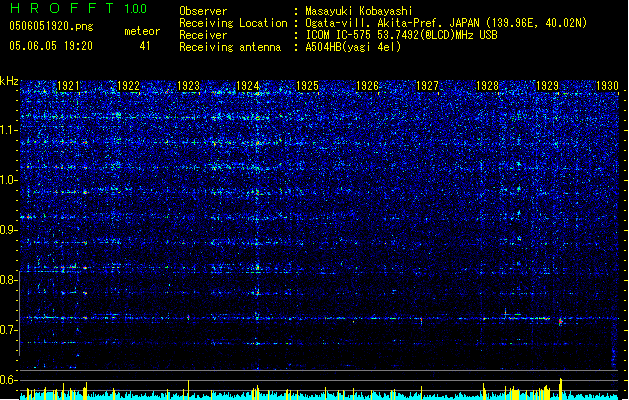The height and width of the screenshot is (400, 629).
Task: Click the 'Receiving Location' label
Action: coord(233,23)
